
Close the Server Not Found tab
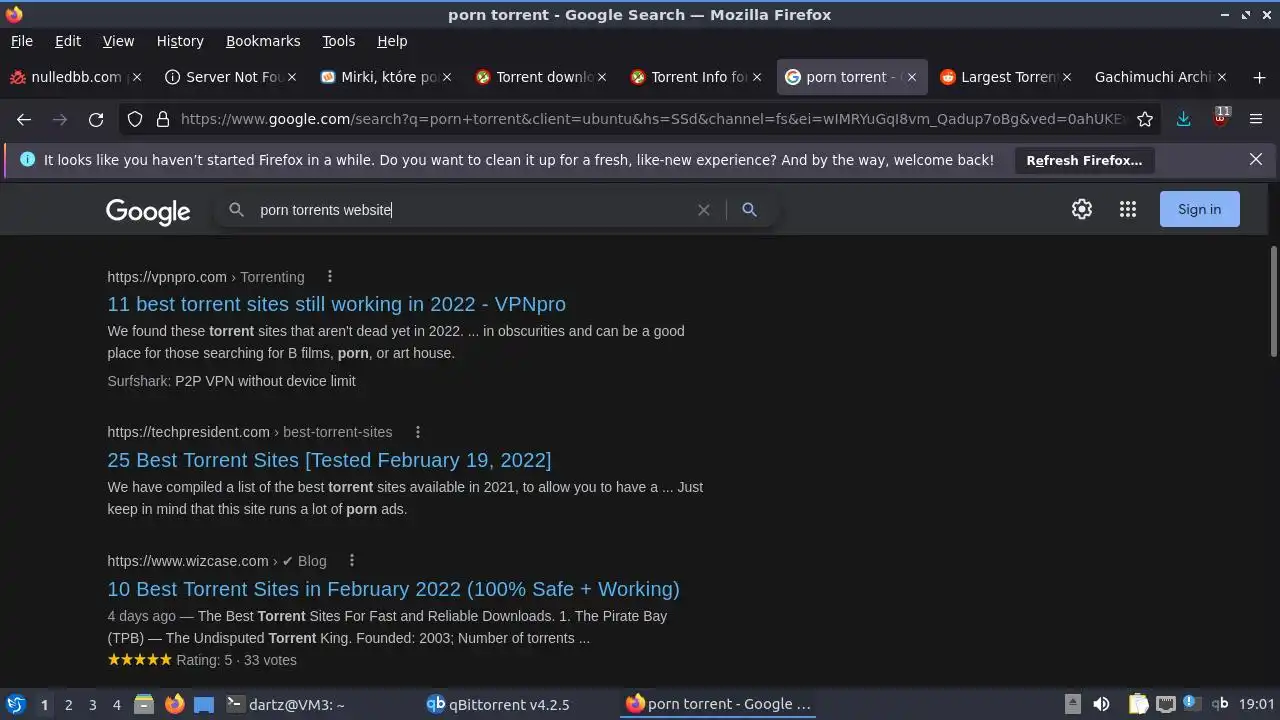tap(291, 77)
